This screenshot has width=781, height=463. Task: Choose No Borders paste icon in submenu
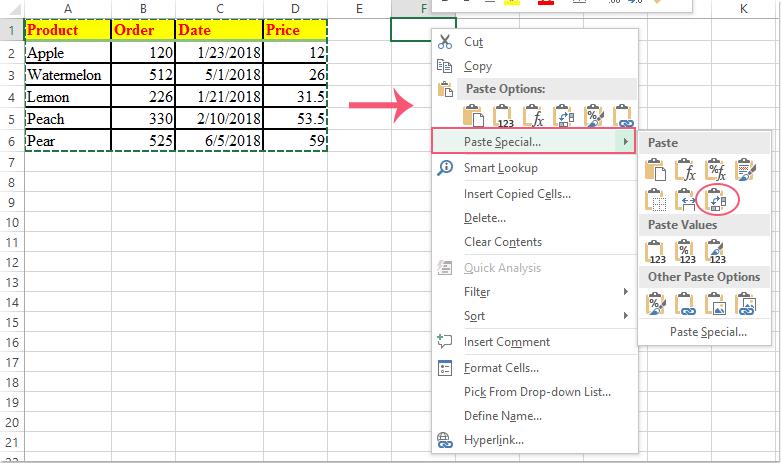pyautogui.click(x=655, y=200)
